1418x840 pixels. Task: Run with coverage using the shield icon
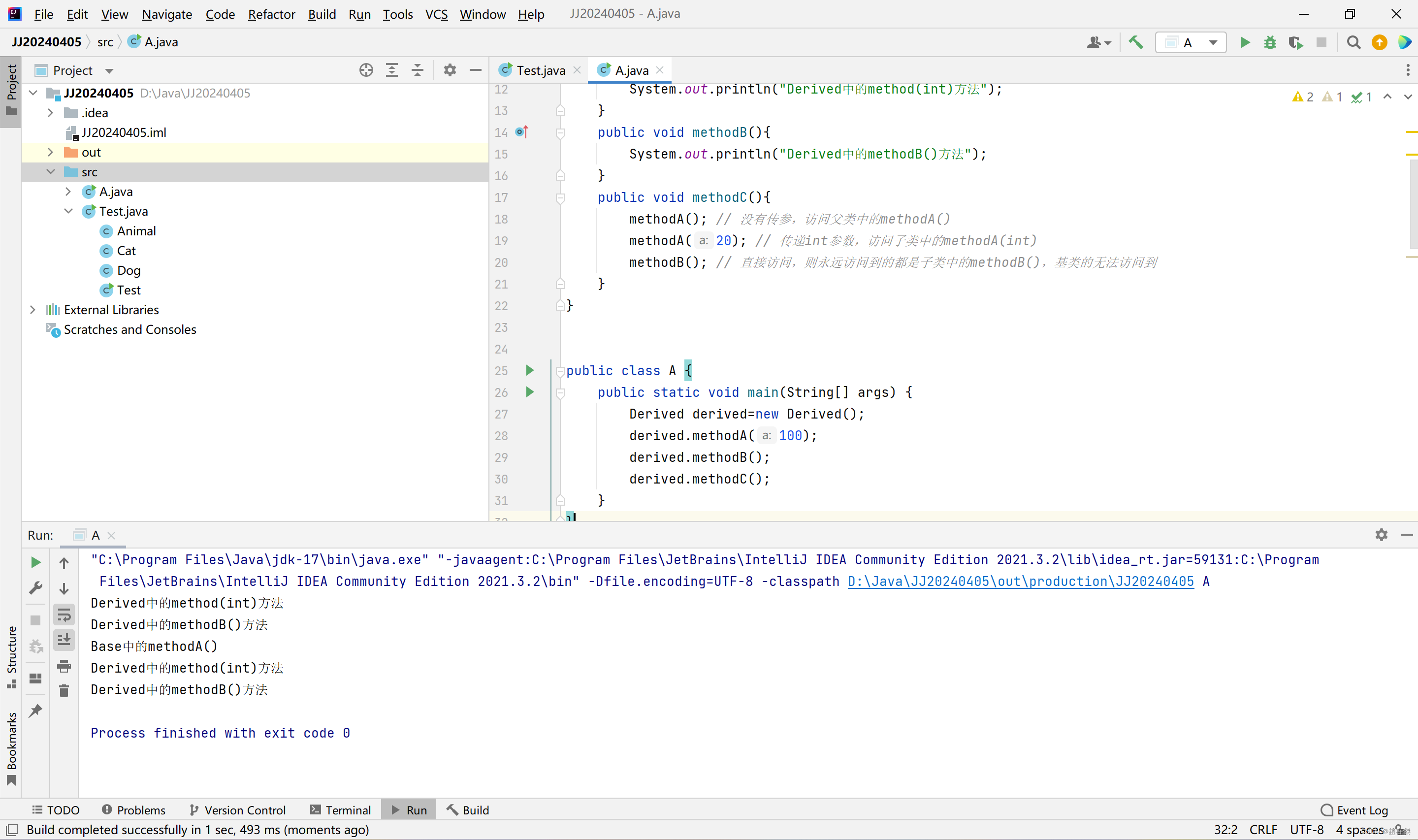[1295, 42]
